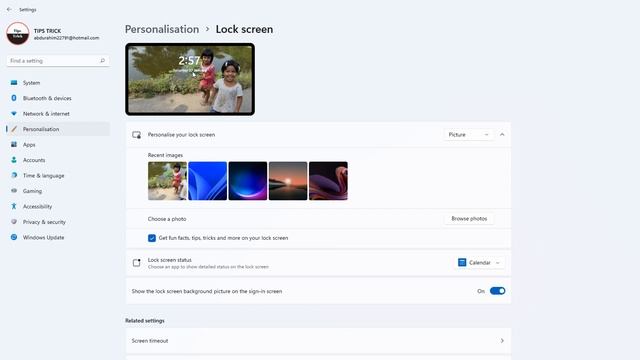
Task: Click the Recent images heading
Action: click(165, 155)
